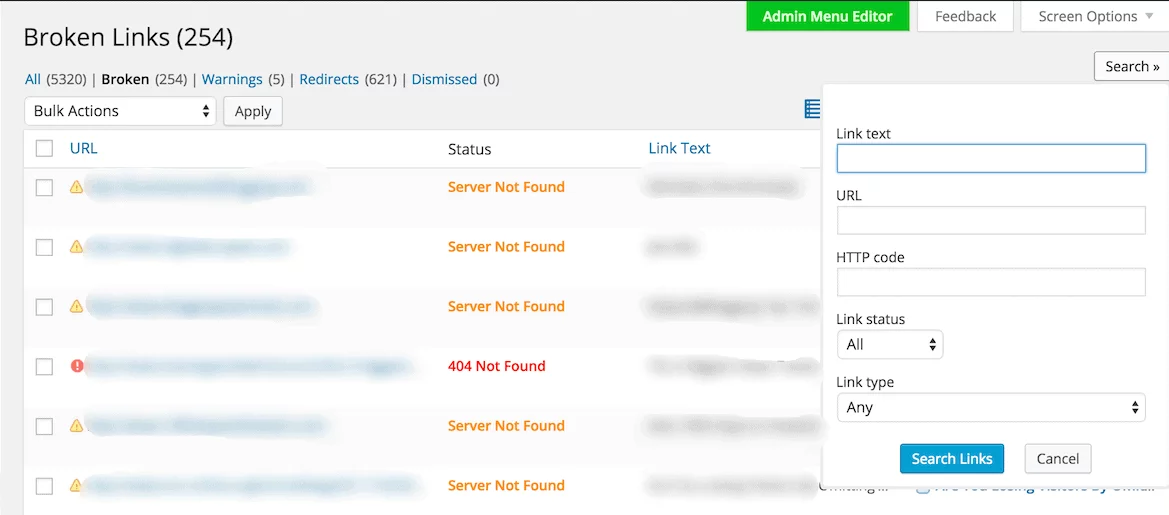Click the HTTP code label
Screen dimensions: 1169x515
[x=871, y=257]
